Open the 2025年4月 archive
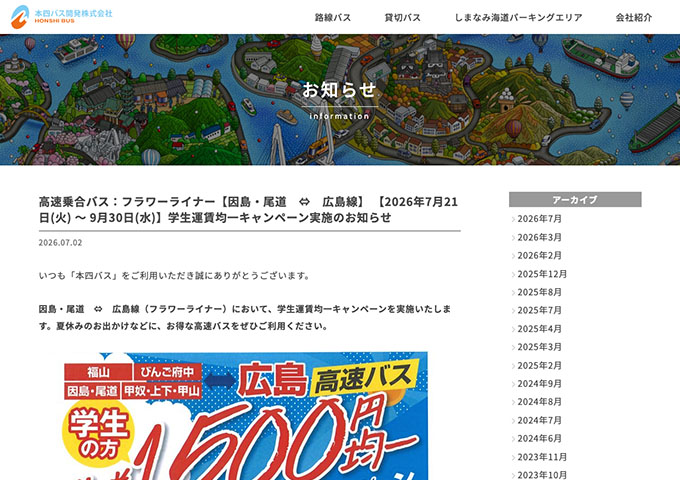 point(539,329)
